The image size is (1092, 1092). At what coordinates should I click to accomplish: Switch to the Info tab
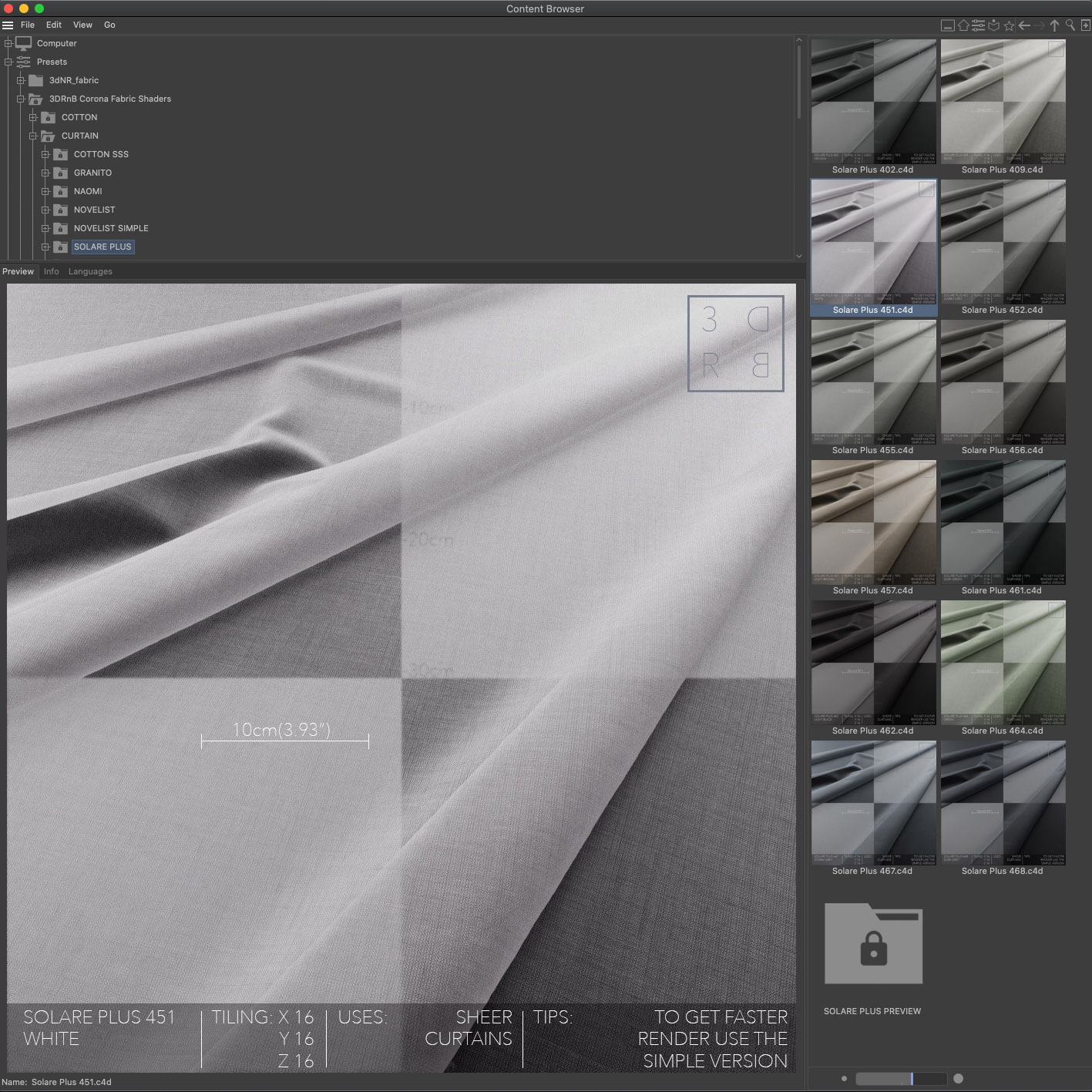click(x=52, y=271)
